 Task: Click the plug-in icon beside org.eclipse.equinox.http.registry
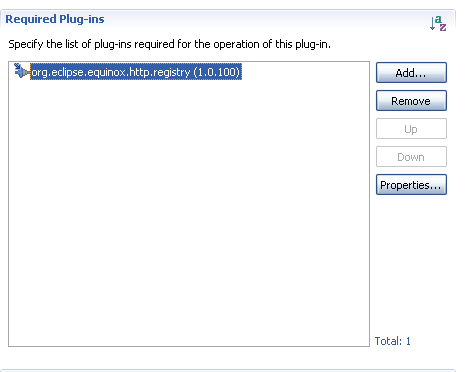[22, 71]
